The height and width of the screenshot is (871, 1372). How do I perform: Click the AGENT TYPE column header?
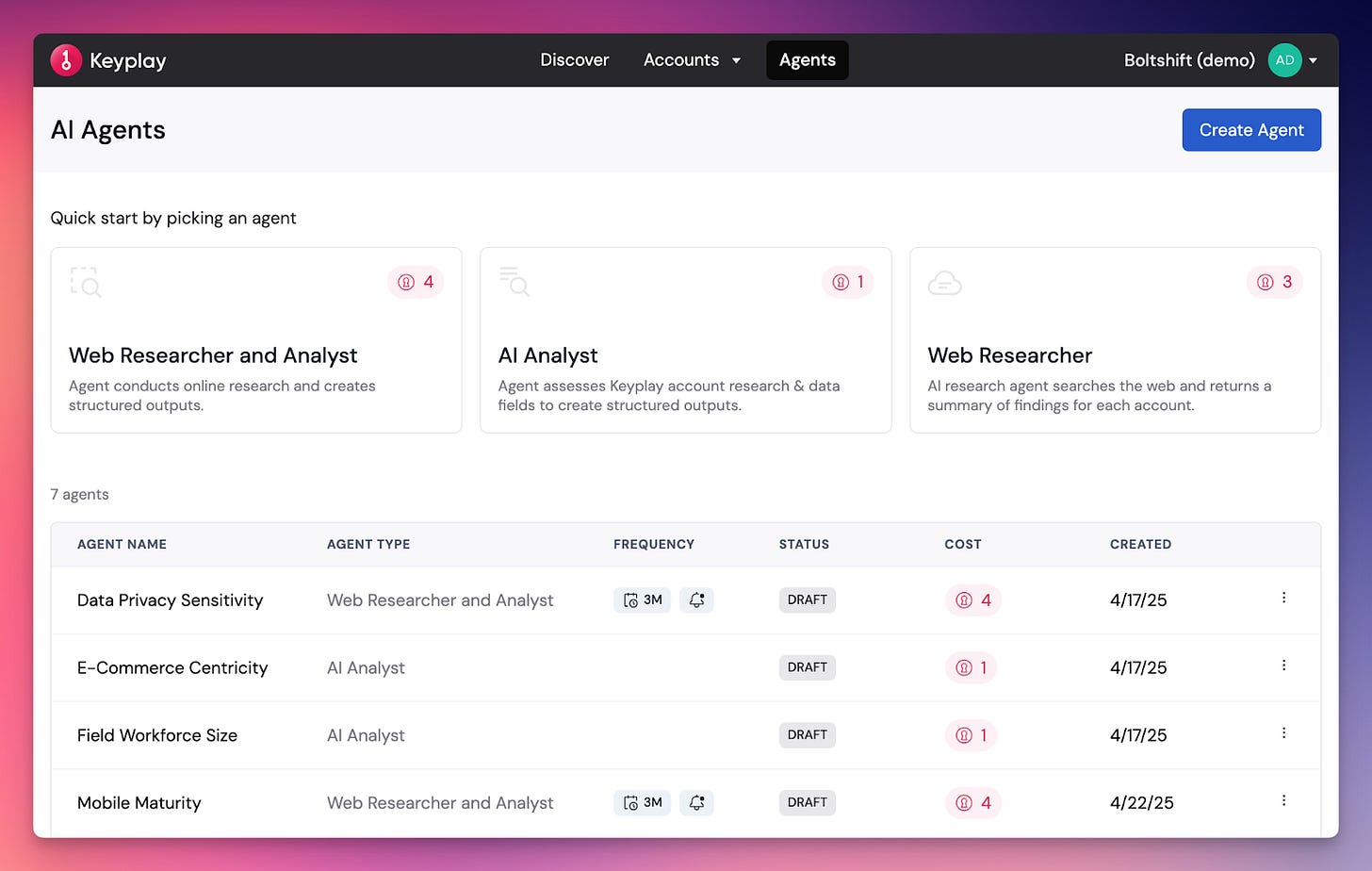click(x=368, y=545)
